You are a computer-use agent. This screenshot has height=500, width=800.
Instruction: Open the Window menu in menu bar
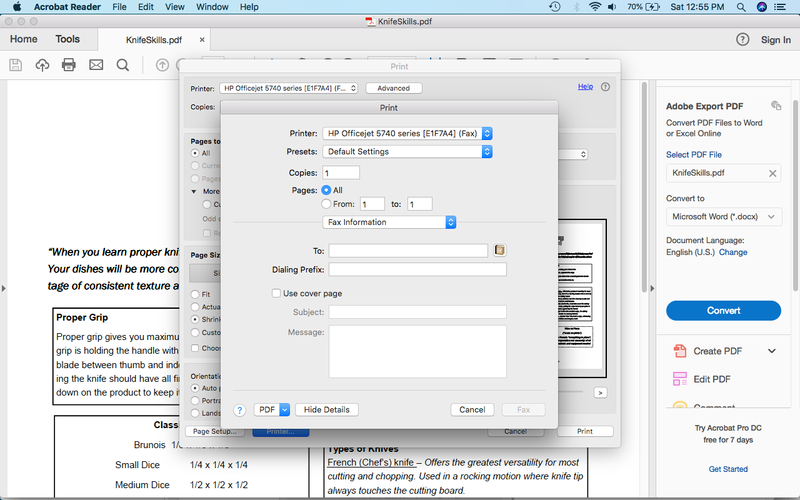click(x=211, y=7)
